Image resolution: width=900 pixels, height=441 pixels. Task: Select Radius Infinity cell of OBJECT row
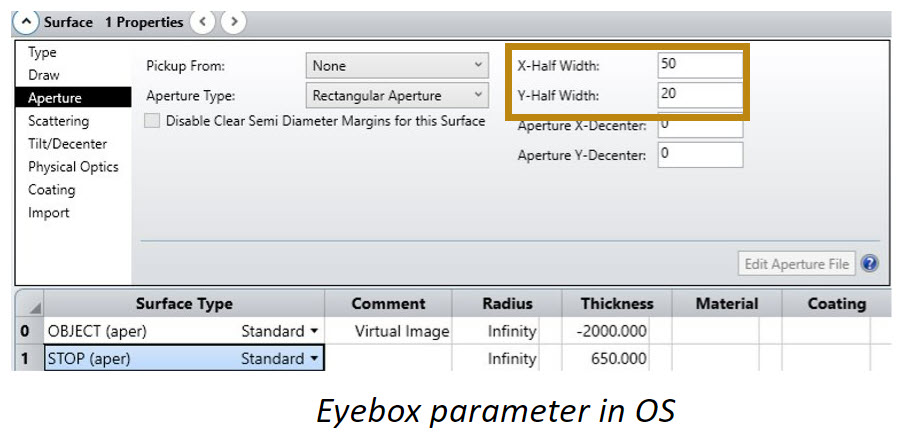[496, 331]
